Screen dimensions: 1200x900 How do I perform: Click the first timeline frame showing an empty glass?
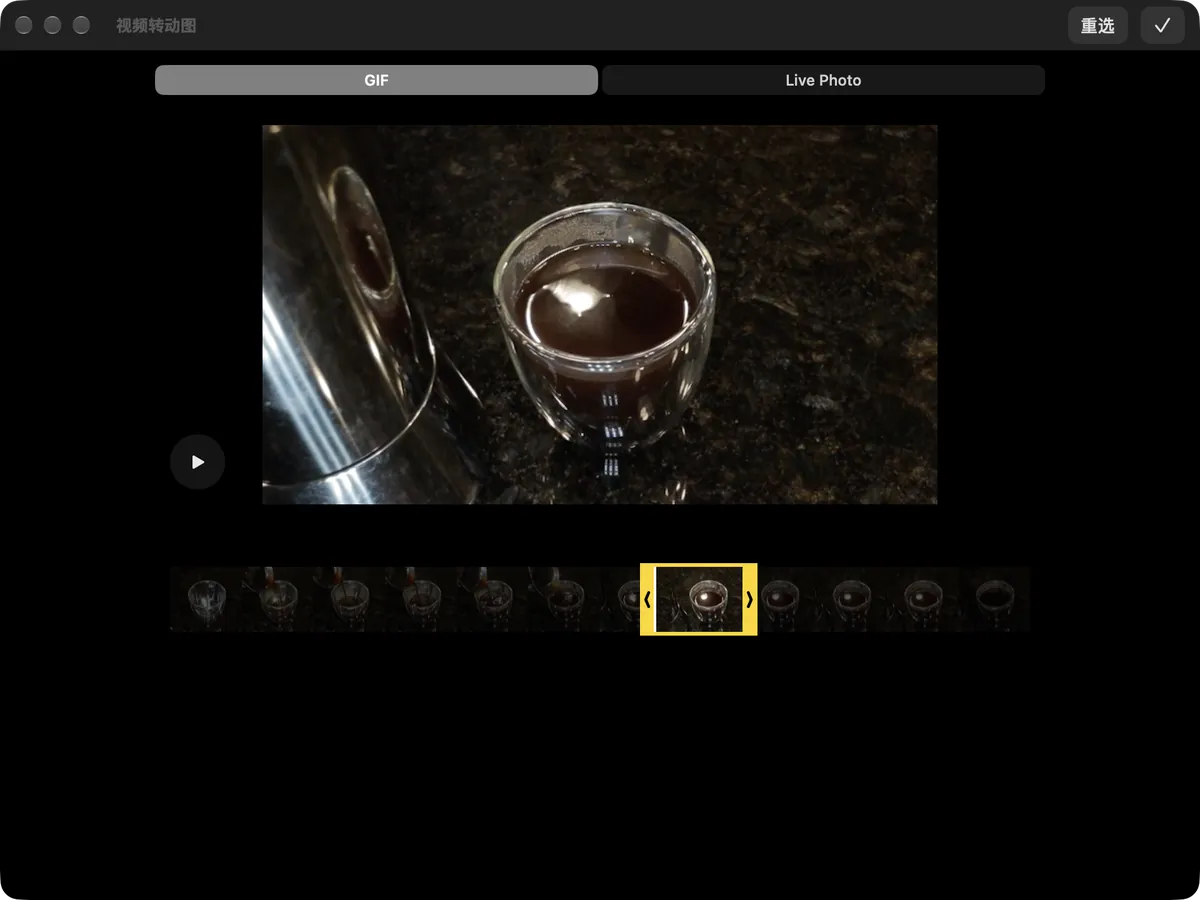(x=206, y=599)
